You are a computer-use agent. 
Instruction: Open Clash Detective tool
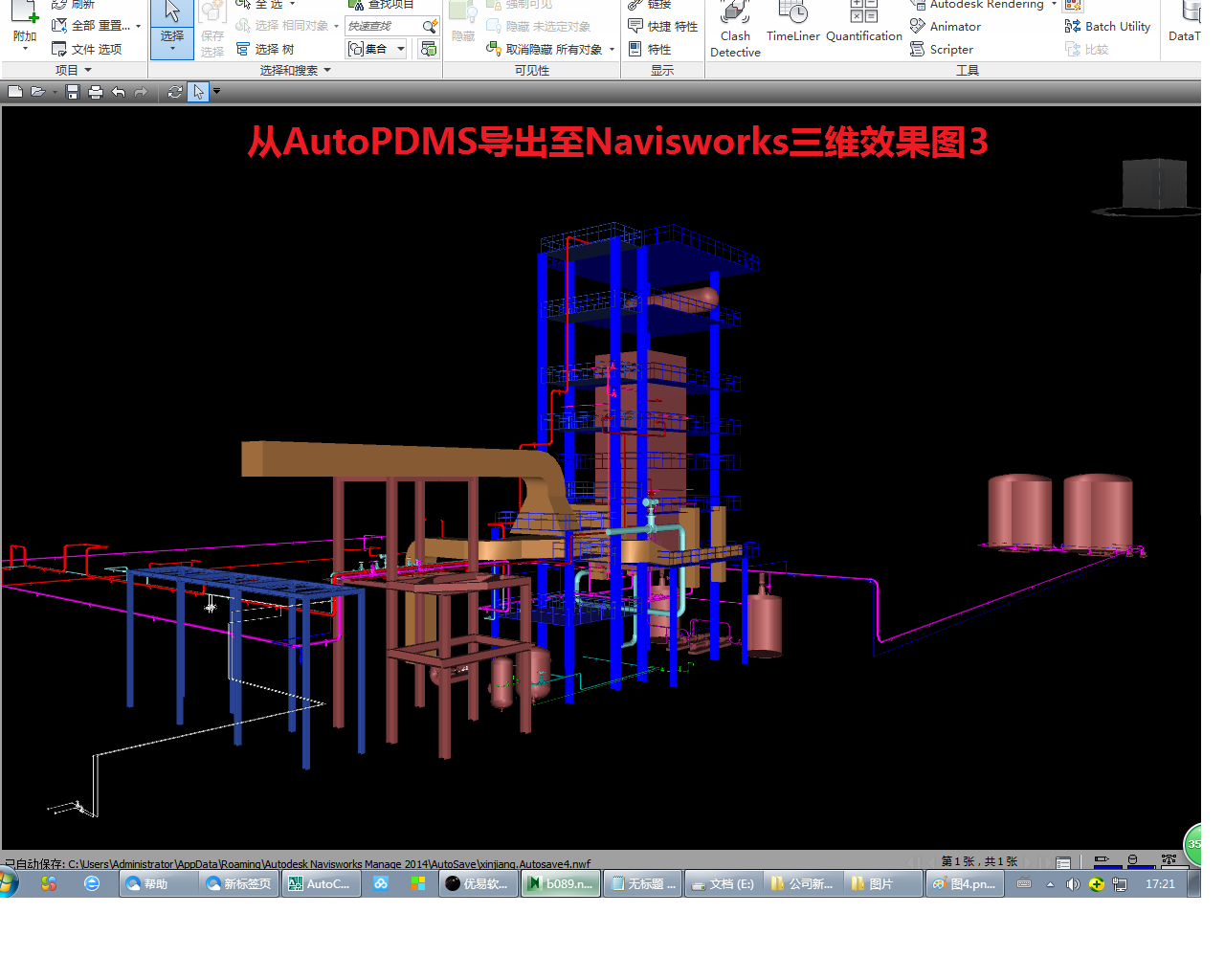click(x=735, y=29)
